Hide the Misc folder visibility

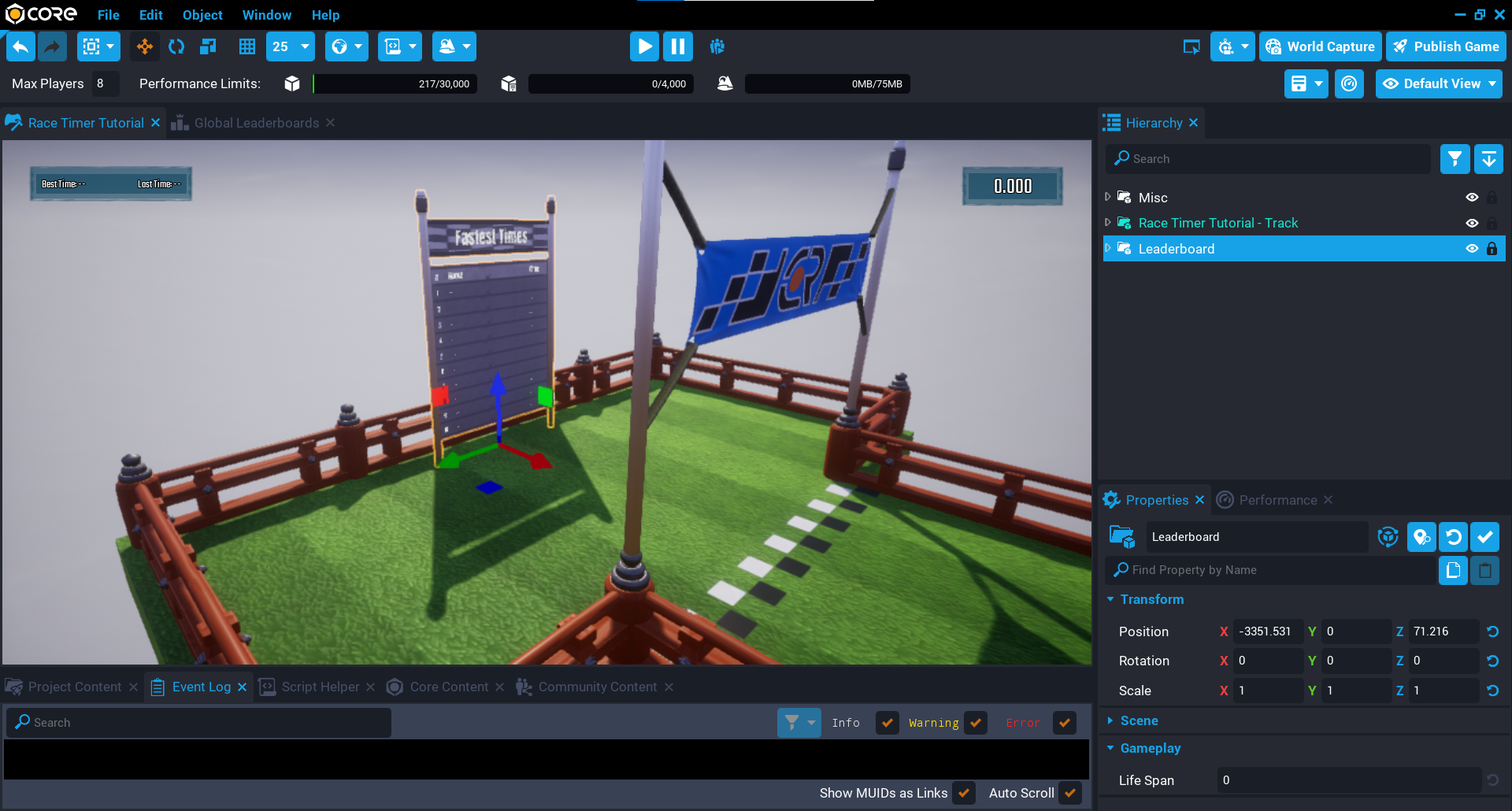click(1471, 198)
